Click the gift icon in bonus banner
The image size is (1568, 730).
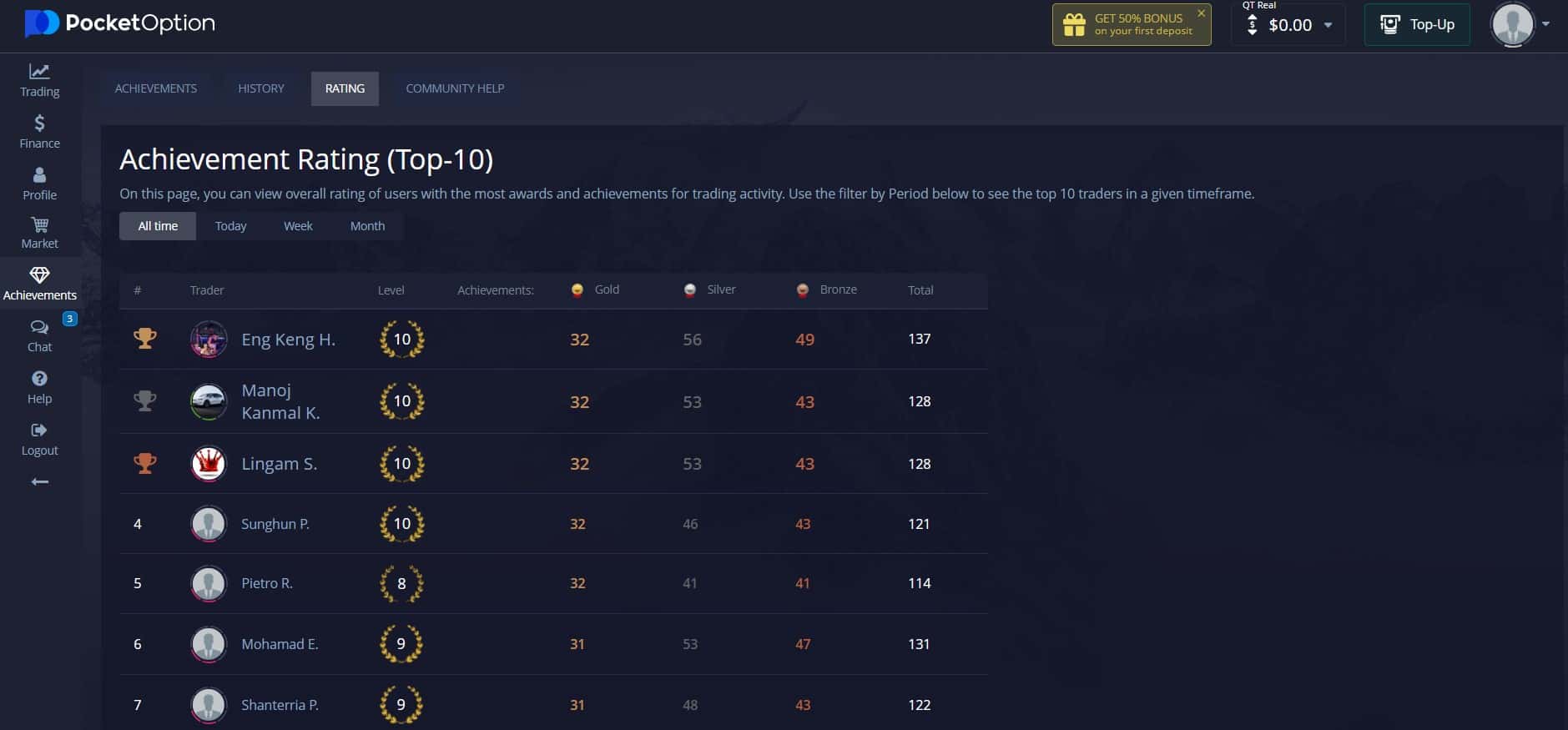point(1074,25)
